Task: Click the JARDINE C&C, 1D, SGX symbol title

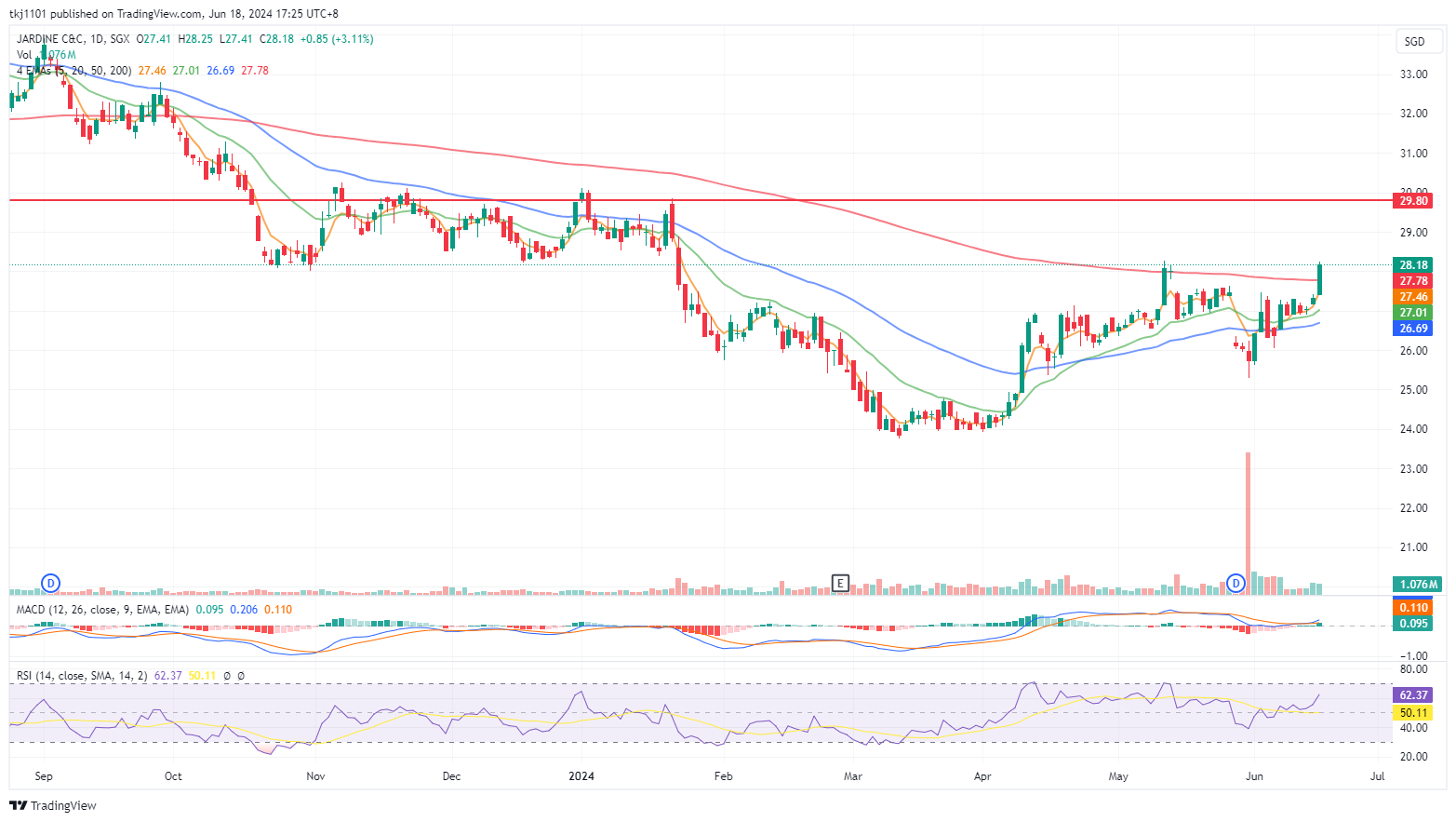Action: (x=73, y=39)
